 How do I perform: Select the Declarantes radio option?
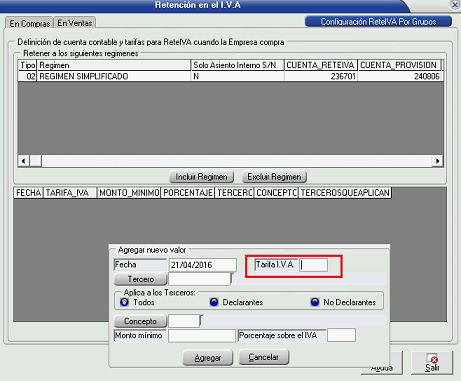(x=214, y=302)
